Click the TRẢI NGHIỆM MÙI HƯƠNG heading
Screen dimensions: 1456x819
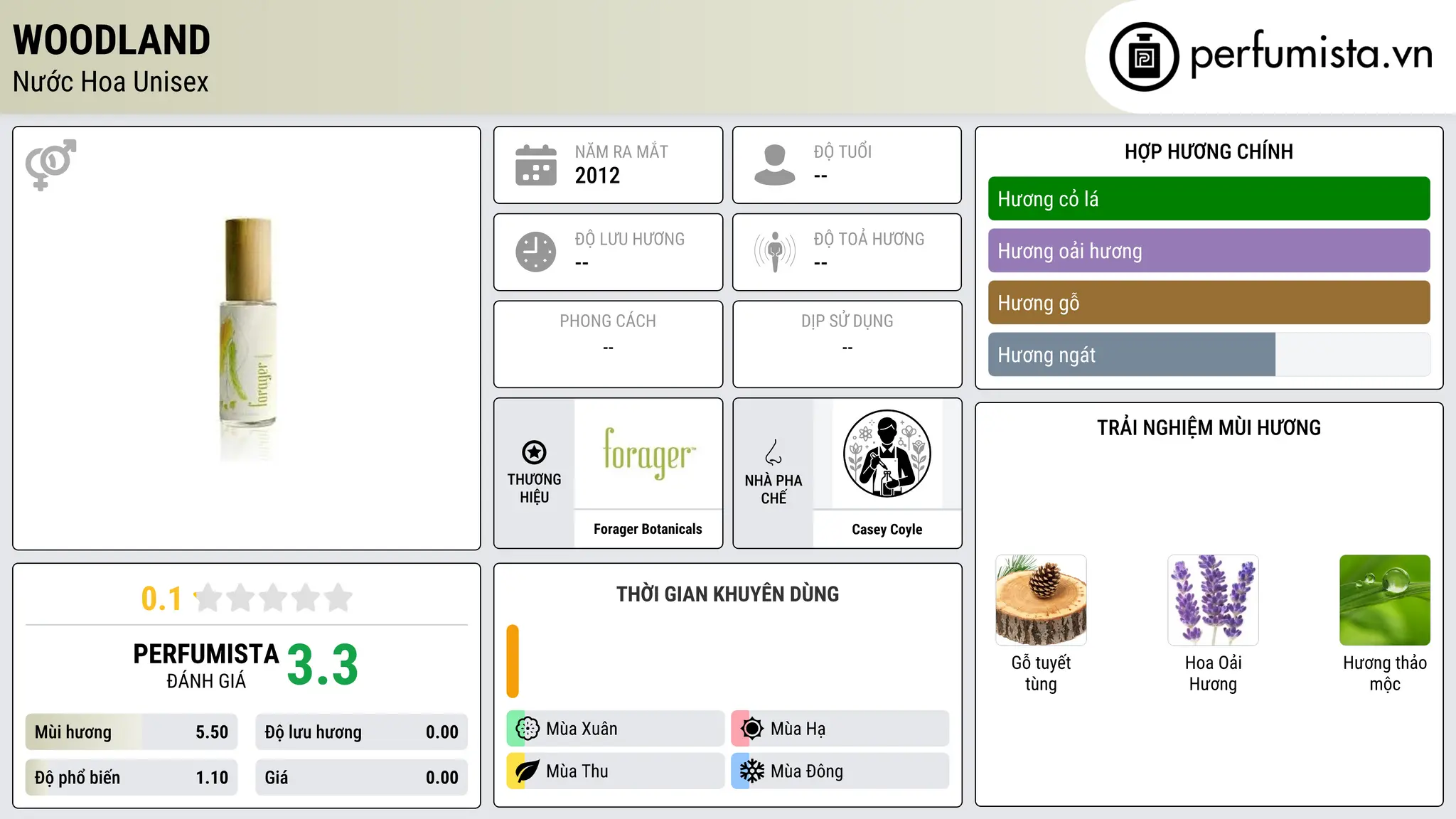pyautogui.click(x=1209, y=428)
